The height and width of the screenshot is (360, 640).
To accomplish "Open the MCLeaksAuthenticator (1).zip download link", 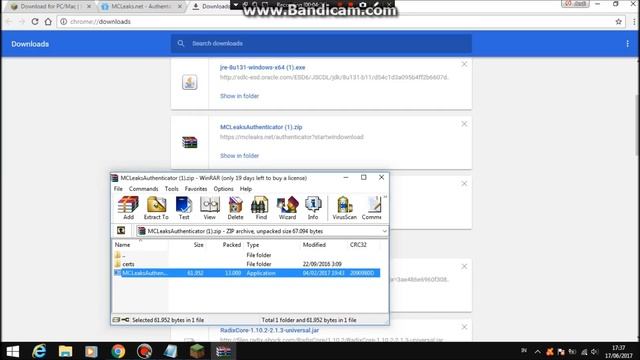I will pyautogui.click(x=261, y=127).
